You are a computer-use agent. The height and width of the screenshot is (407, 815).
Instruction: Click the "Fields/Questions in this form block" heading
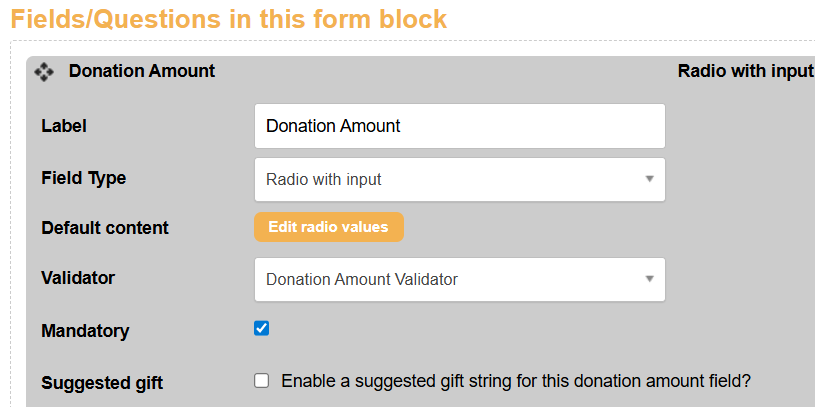229,19
